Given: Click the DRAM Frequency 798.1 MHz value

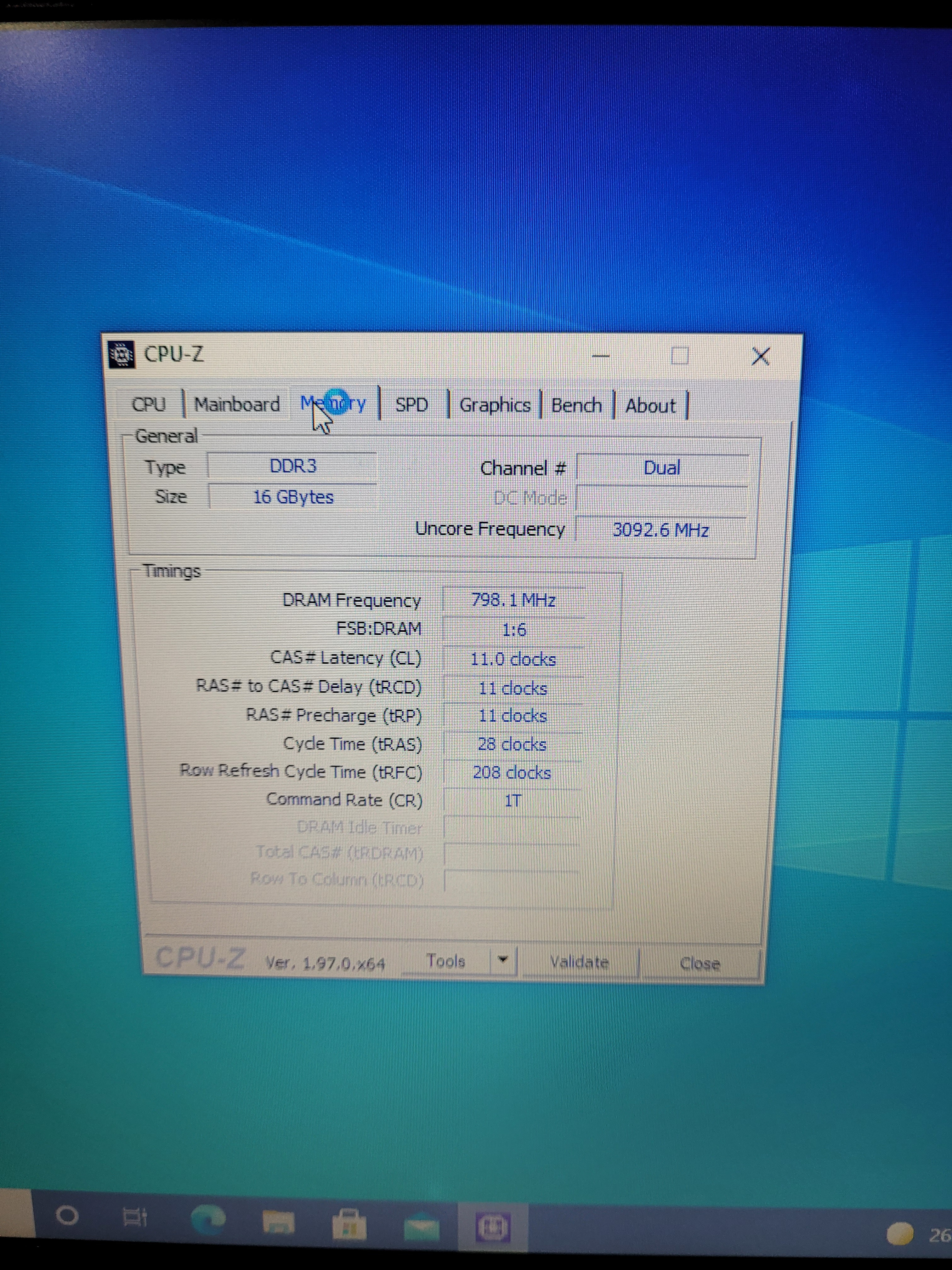Looking at the screenshot, I should click(513, 601).
